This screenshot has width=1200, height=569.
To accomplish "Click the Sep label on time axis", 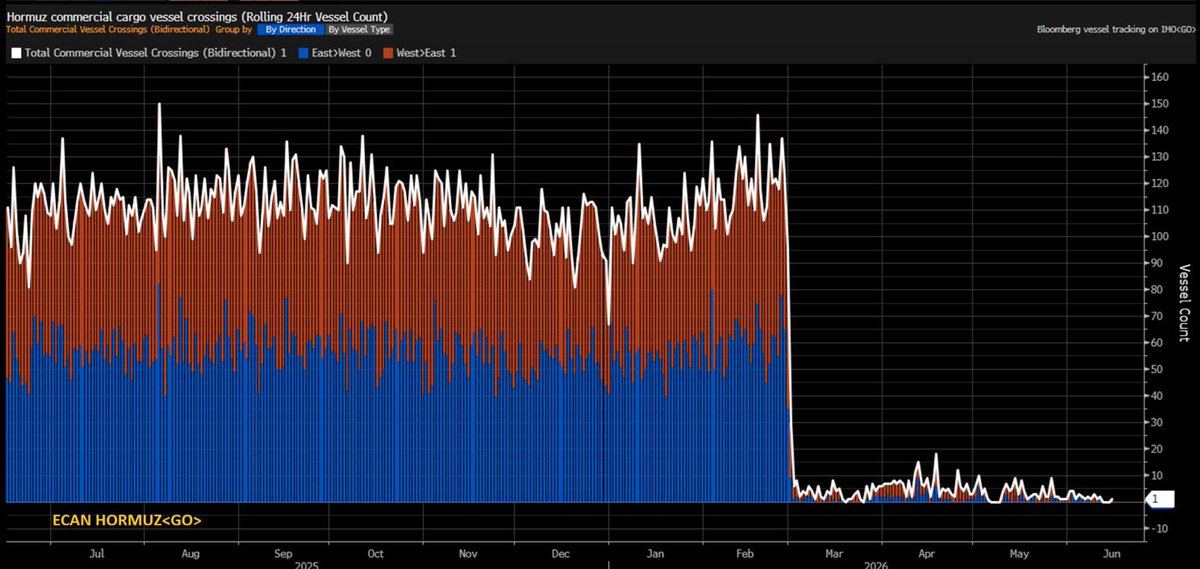I will coord(282,552).
